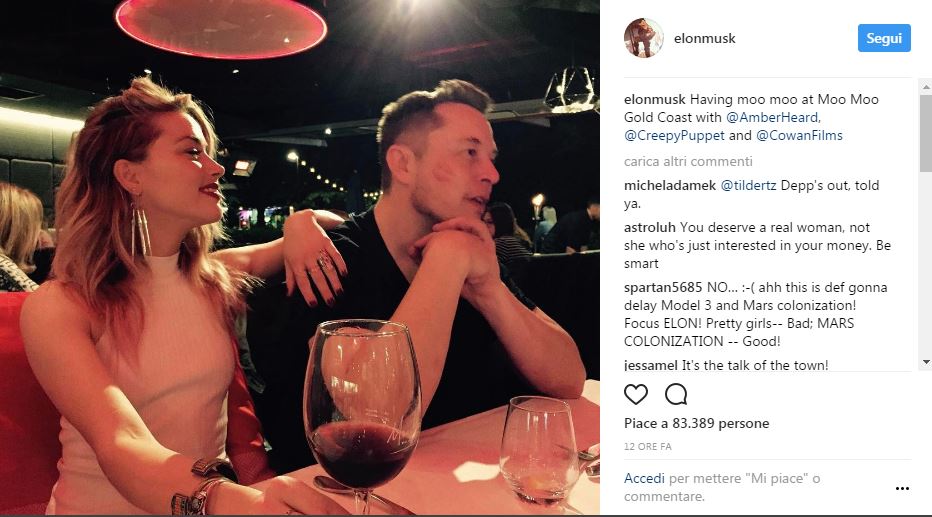View the "Piace a 83.389 persone" likes list
The height and width of the screenshot is (517, 932).
click(x=697, y=423)
